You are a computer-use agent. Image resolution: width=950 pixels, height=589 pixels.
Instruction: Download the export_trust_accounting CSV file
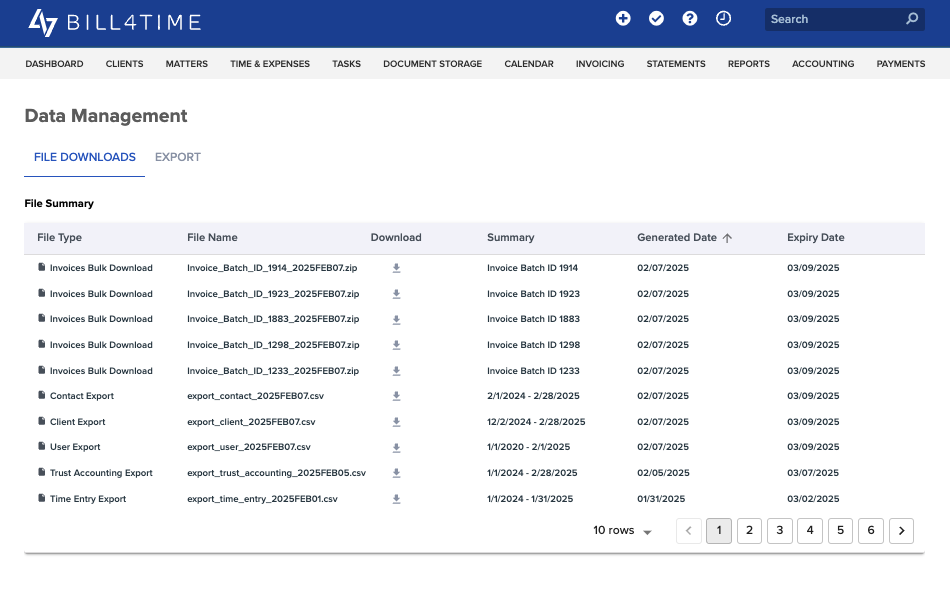pos(396,473)
